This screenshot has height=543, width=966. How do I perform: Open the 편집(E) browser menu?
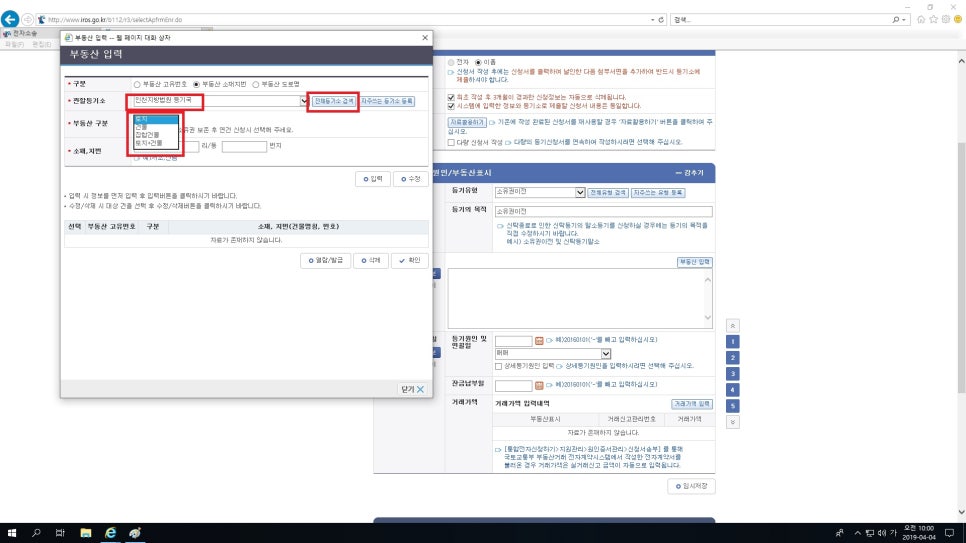click(41, 44)
